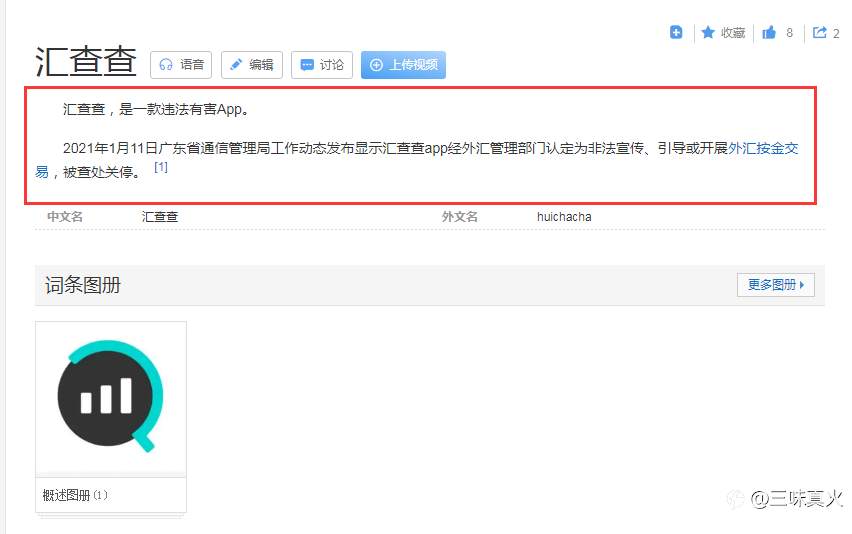Click the reference citation [1]
Image resolution: width=852 pixels, height=534 pixels.
(x=161, y=167)
